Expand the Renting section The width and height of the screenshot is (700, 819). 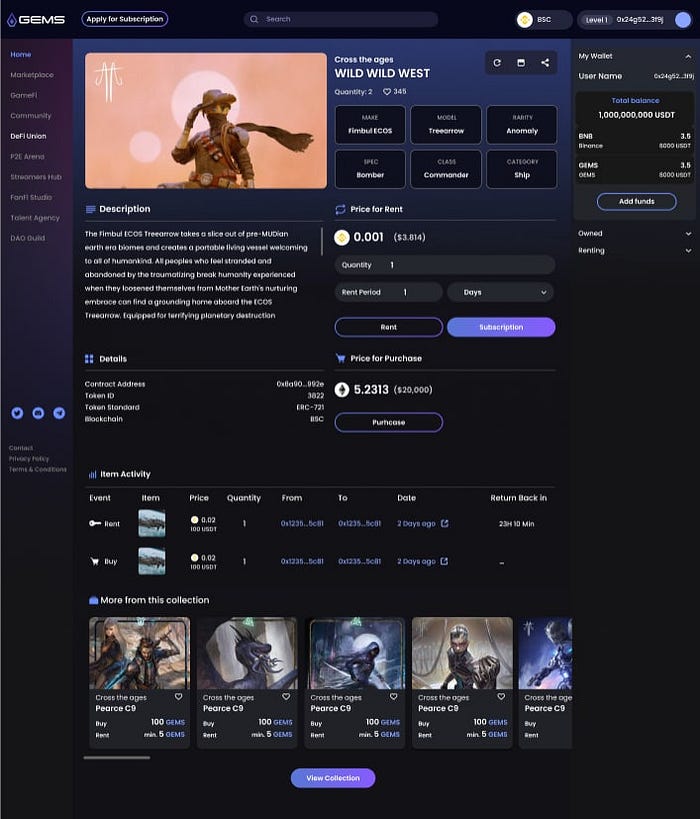pyautogui.click(x=688, y=251)
